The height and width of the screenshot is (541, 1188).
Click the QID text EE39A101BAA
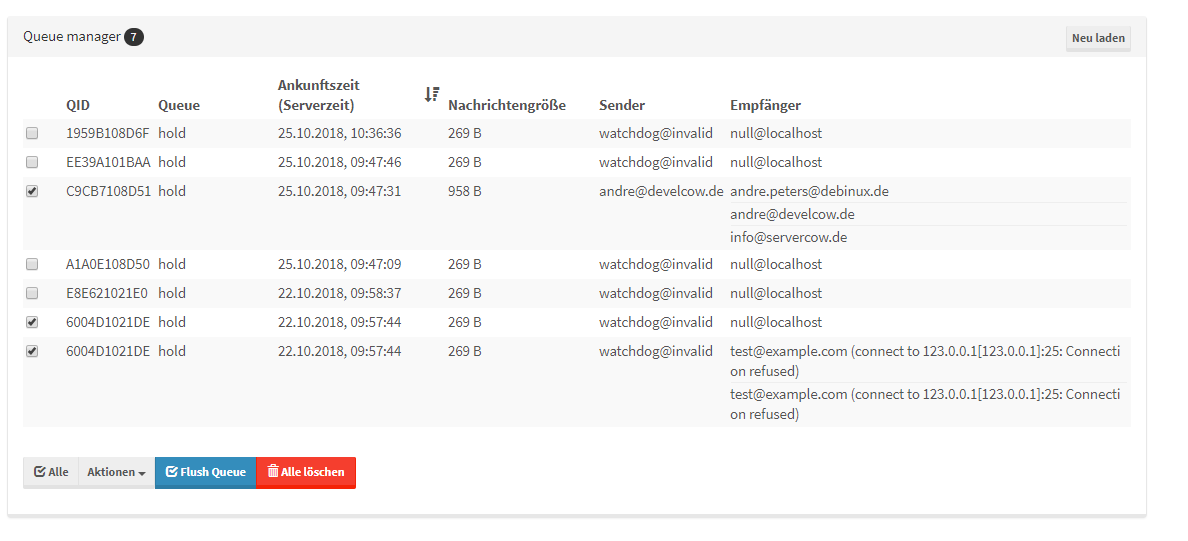[108, 162]
